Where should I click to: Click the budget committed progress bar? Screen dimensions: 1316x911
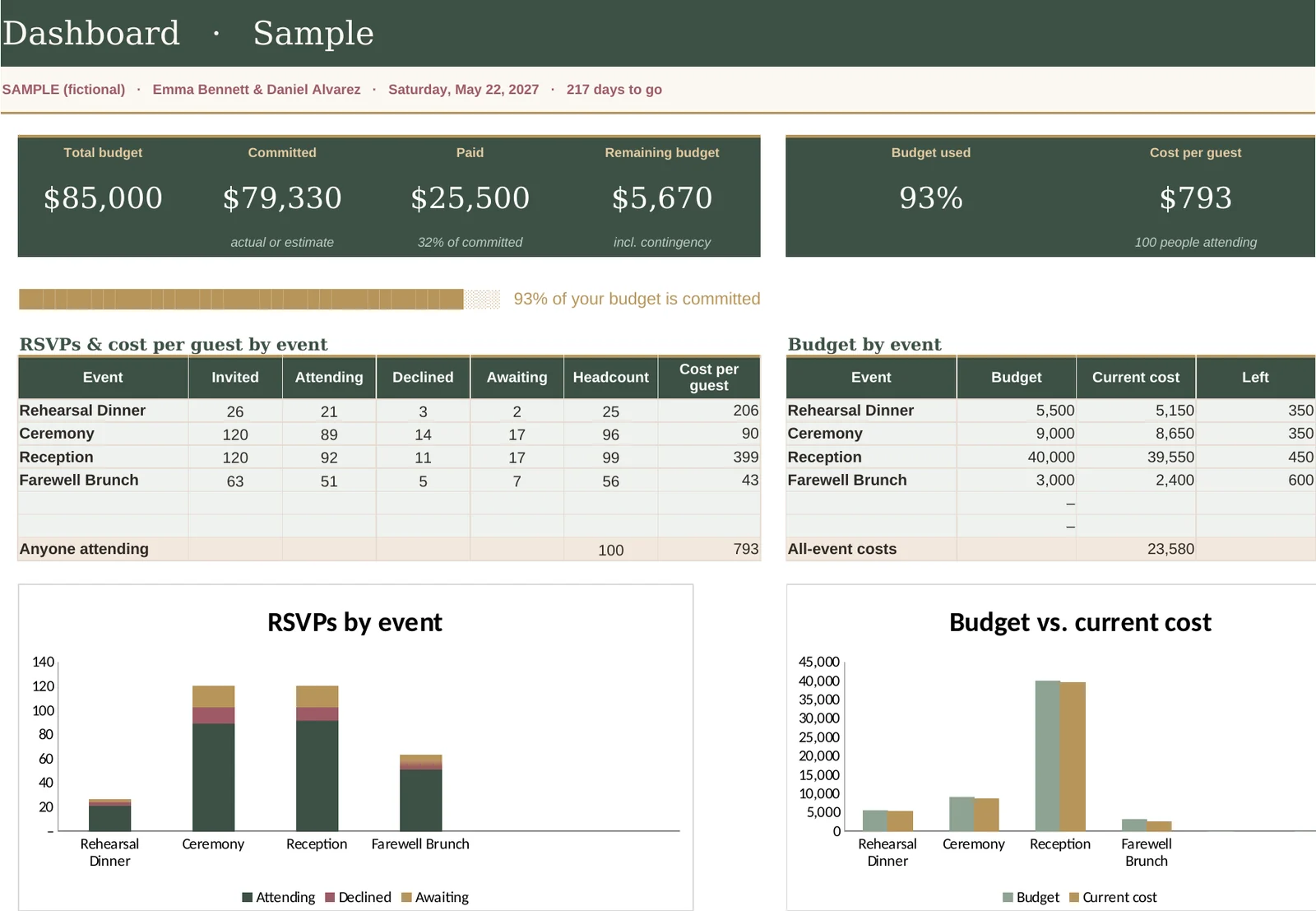tap(259, 299)
